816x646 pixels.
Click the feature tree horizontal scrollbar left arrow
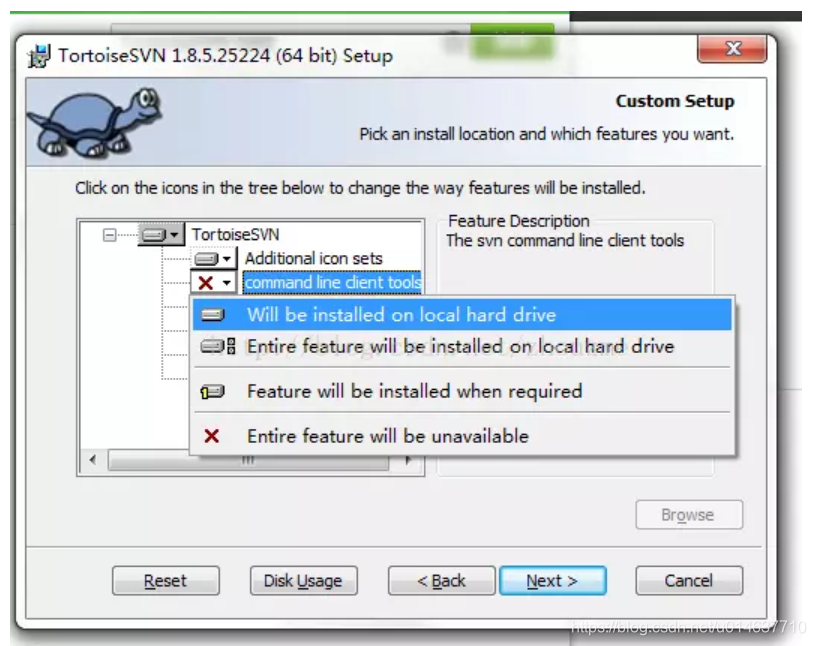point(93,460)
